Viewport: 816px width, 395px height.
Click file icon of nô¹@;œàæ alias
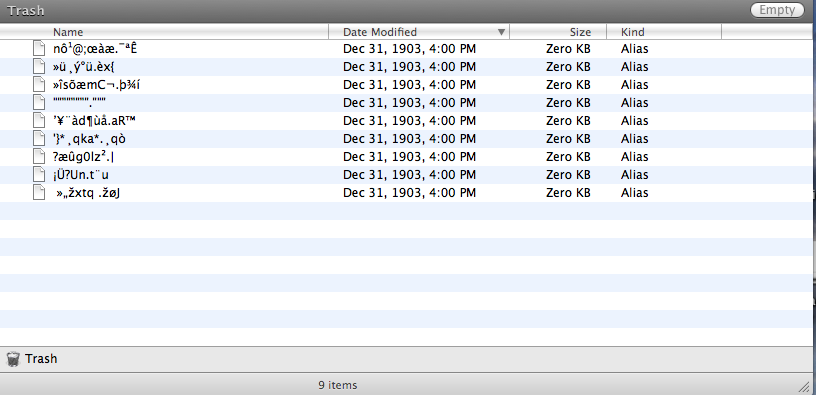pyautogui.click(x=39, y=48)
